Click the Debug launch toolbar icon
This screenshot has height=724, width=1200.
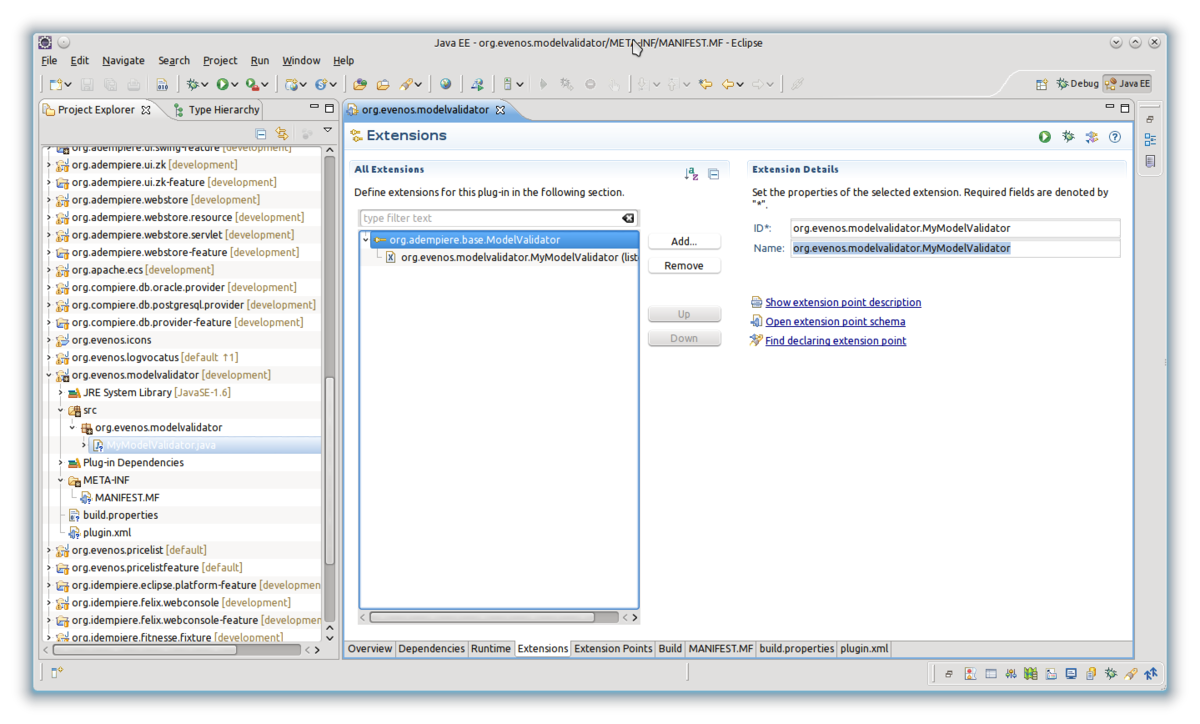(192, 85)
